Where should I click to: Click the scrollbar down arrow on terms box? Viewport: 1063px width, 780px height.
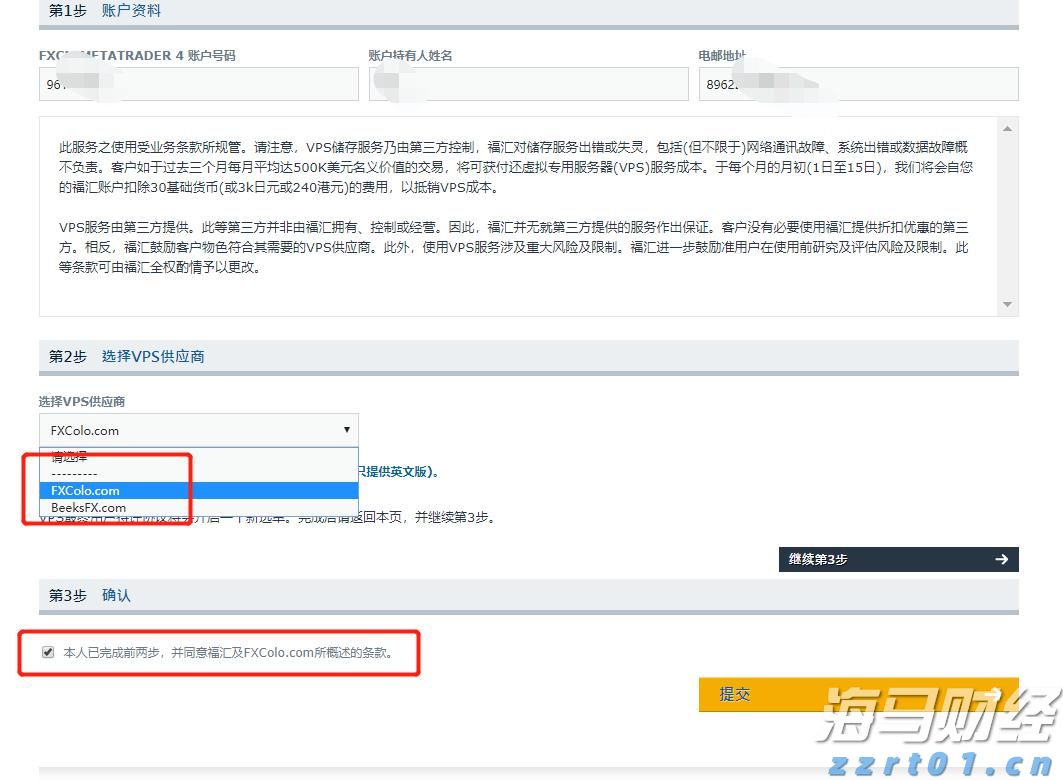1008,305
